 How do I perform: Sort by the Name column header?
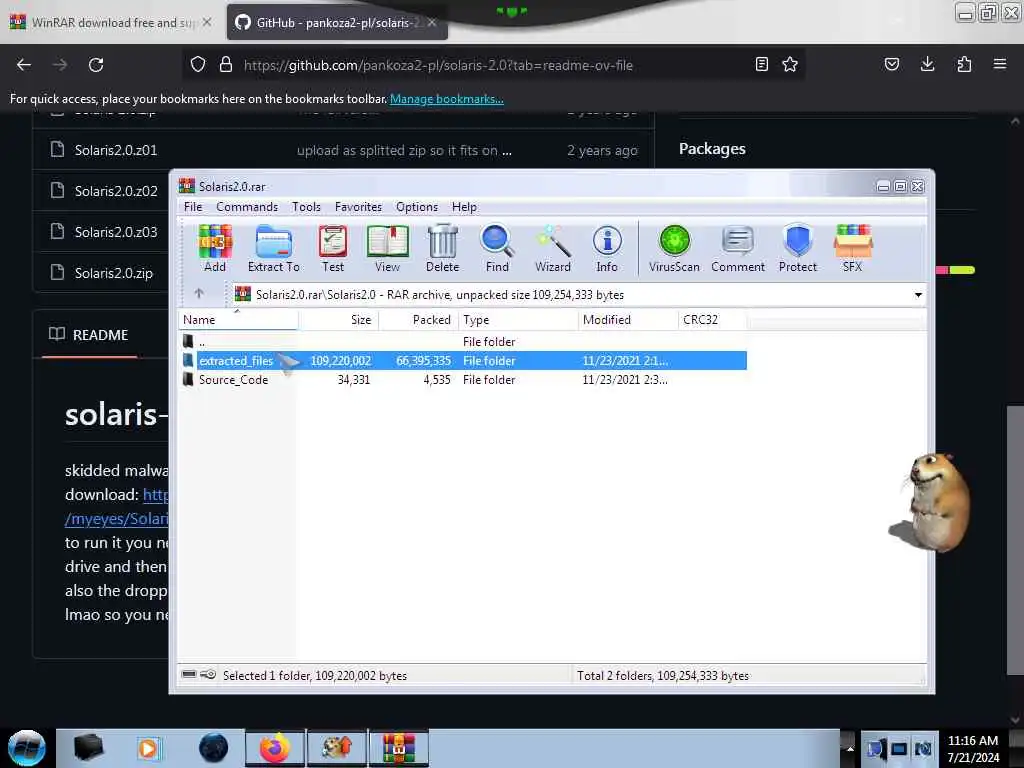[238, 319]
